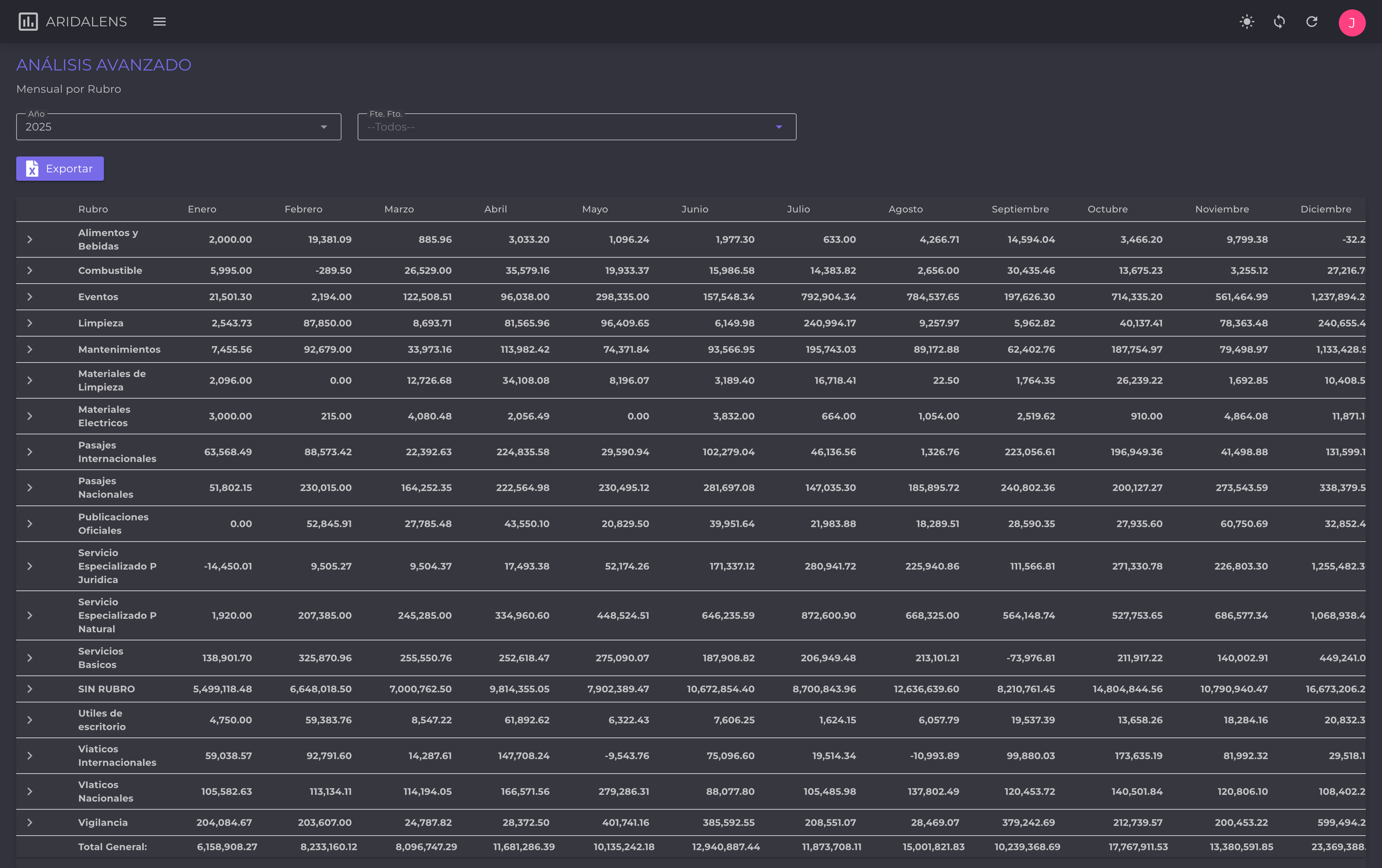Click the refresh icon in header
This screenshot has height=868, width=1382.
(x=1311, y=22)
